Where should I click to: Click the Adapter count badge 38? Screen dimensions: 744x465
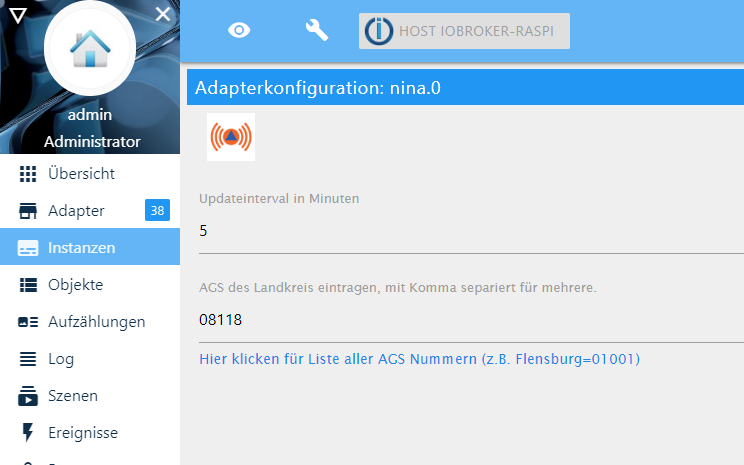point(157,210)
